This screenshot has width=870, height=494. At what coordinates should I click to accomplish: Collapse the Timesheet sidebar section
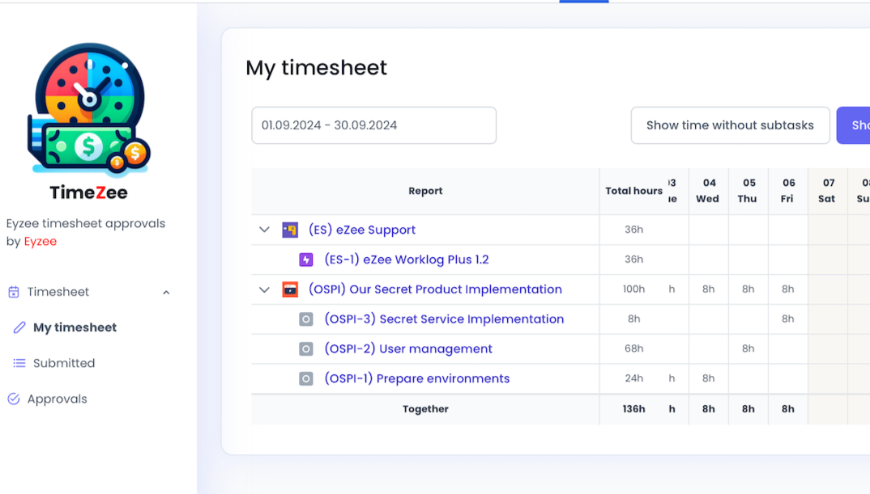(166, 292)
